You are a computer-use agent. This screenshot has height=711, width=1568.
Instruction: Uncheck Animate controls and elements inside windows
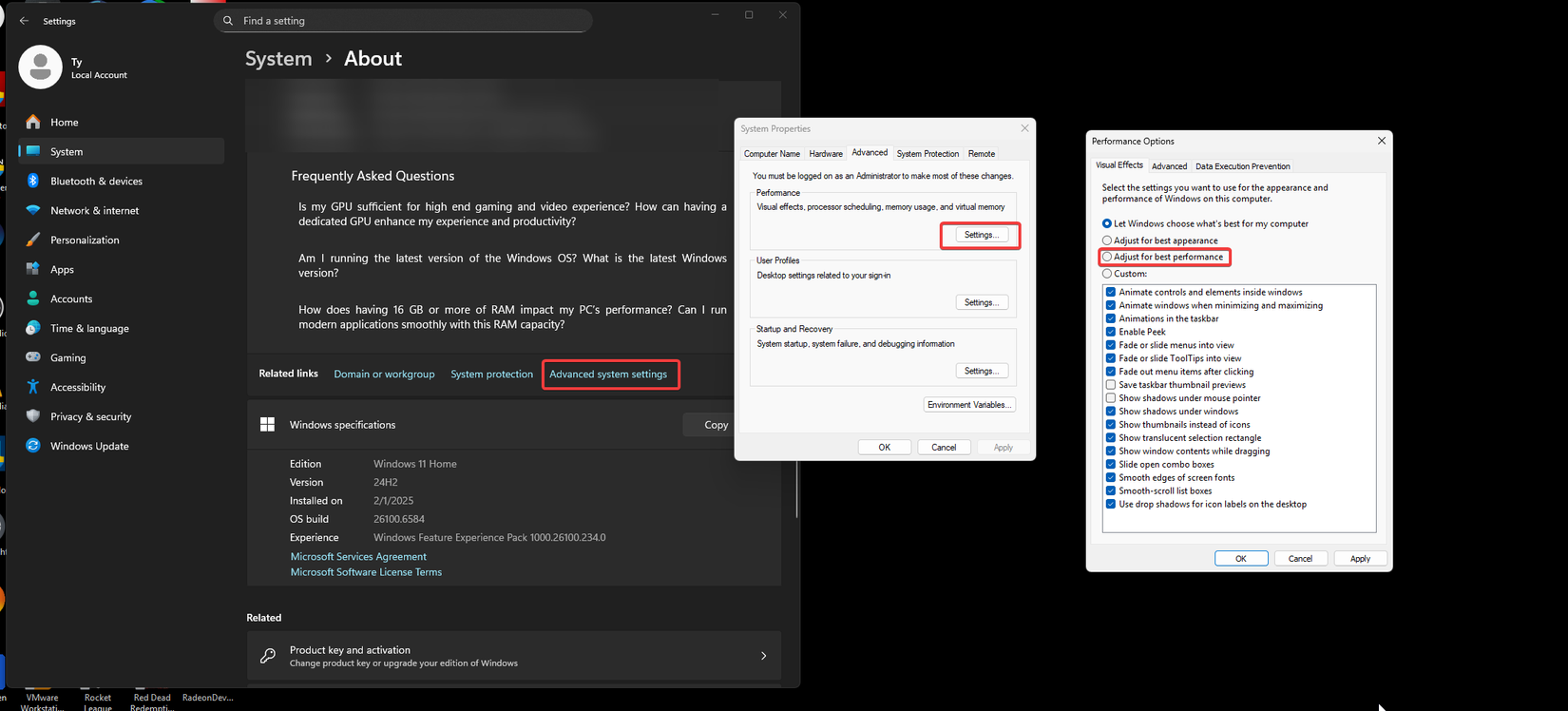point(1110,292)
